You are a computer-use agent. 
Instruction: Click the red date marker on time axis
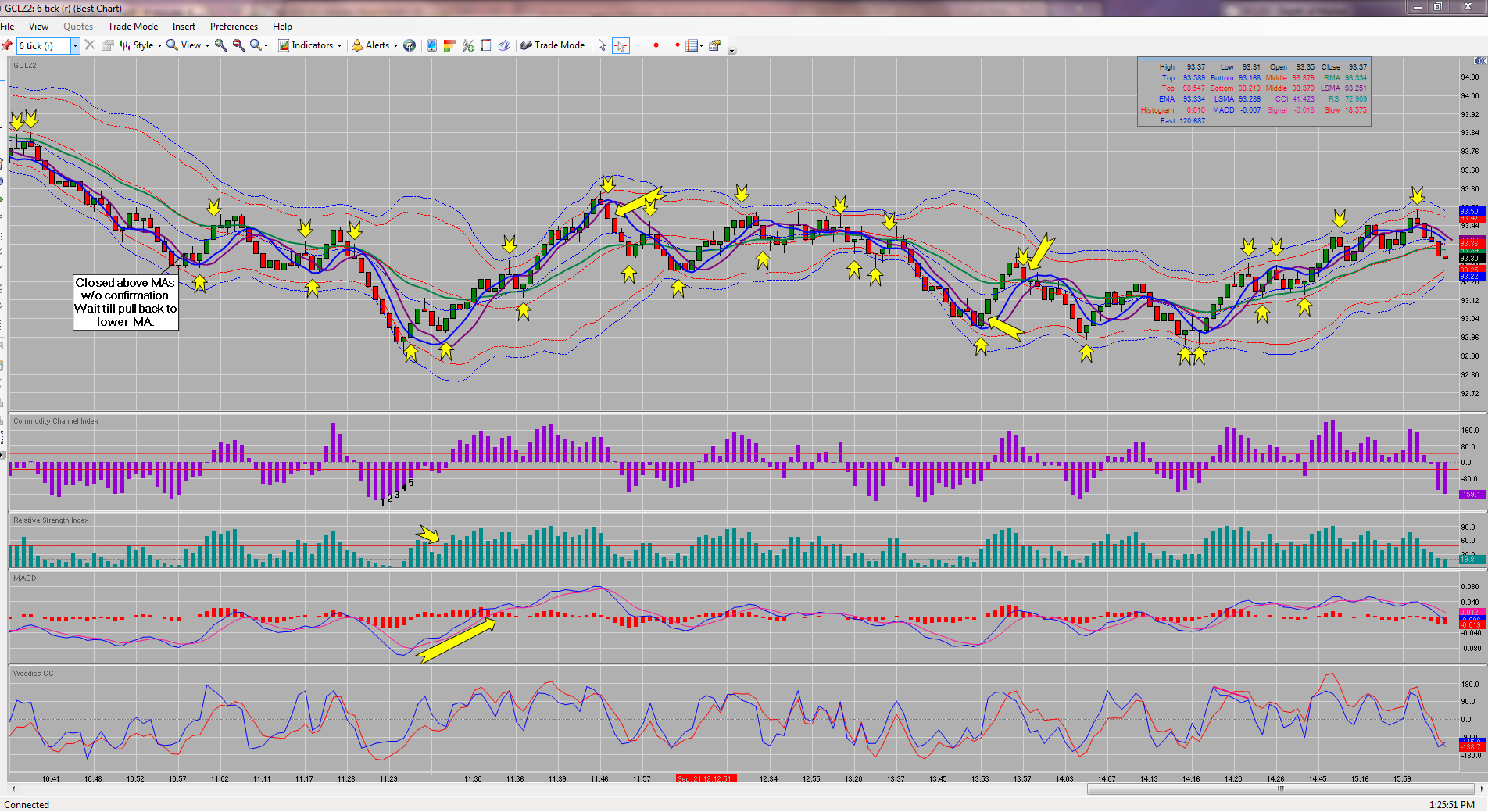[705, 778]
